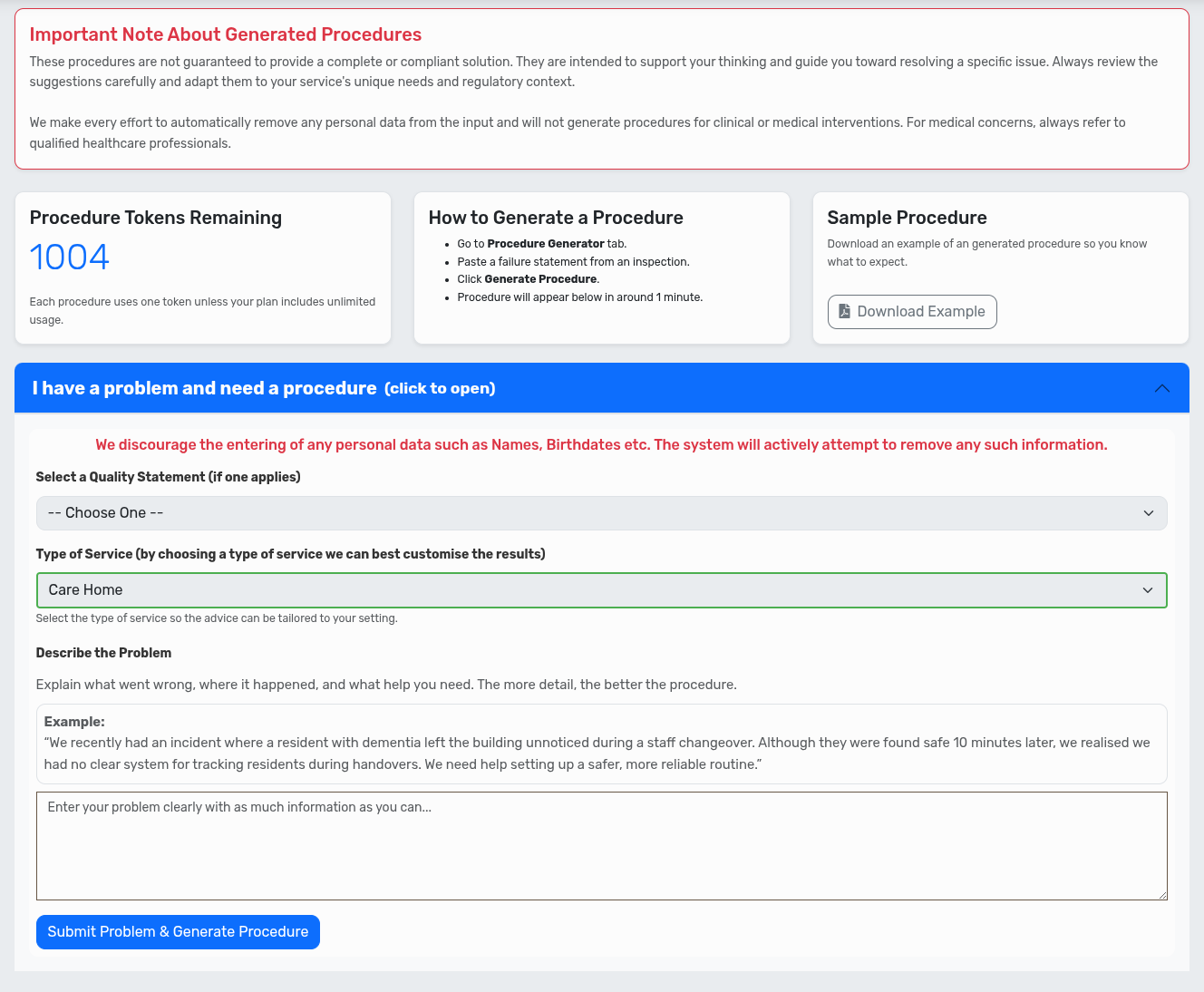The image size is (1204, 992).
Task: Click the bold 'Procedure Generator' text
Action: coord(545,243)
